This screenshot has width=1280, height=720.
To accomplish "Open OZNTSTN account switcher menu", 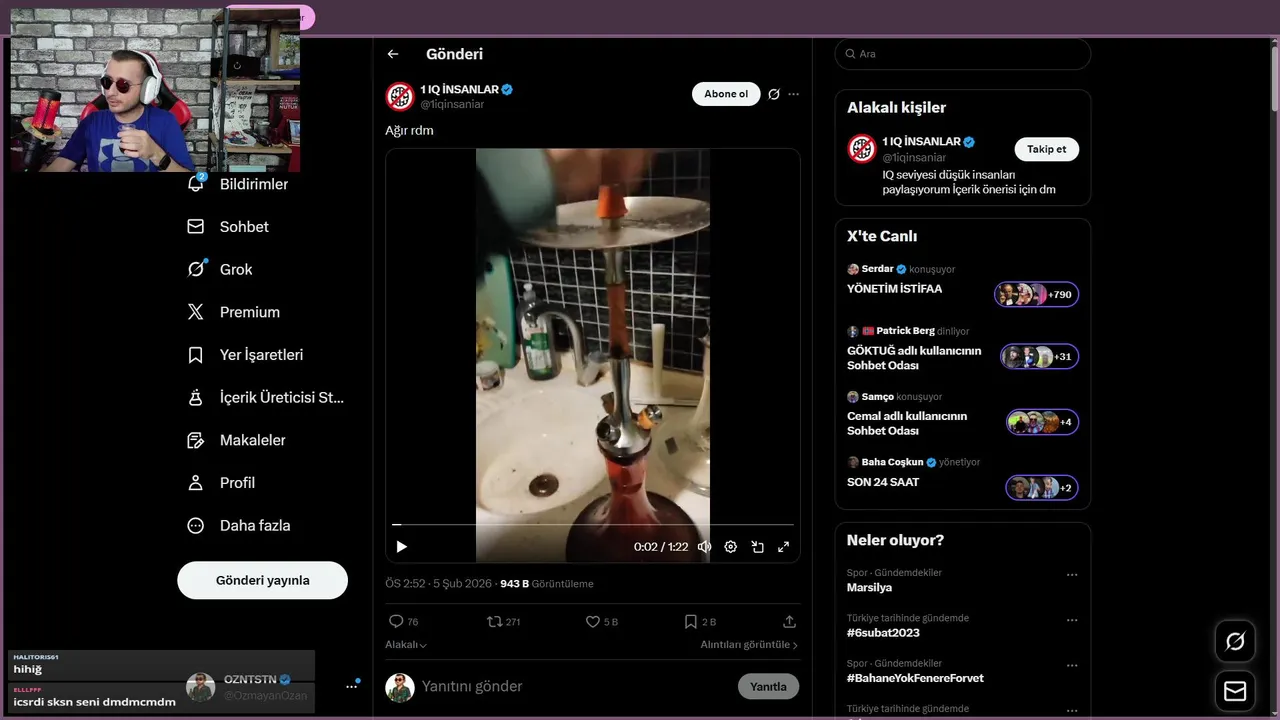I will pyautogui.click(x=351, y=686).
